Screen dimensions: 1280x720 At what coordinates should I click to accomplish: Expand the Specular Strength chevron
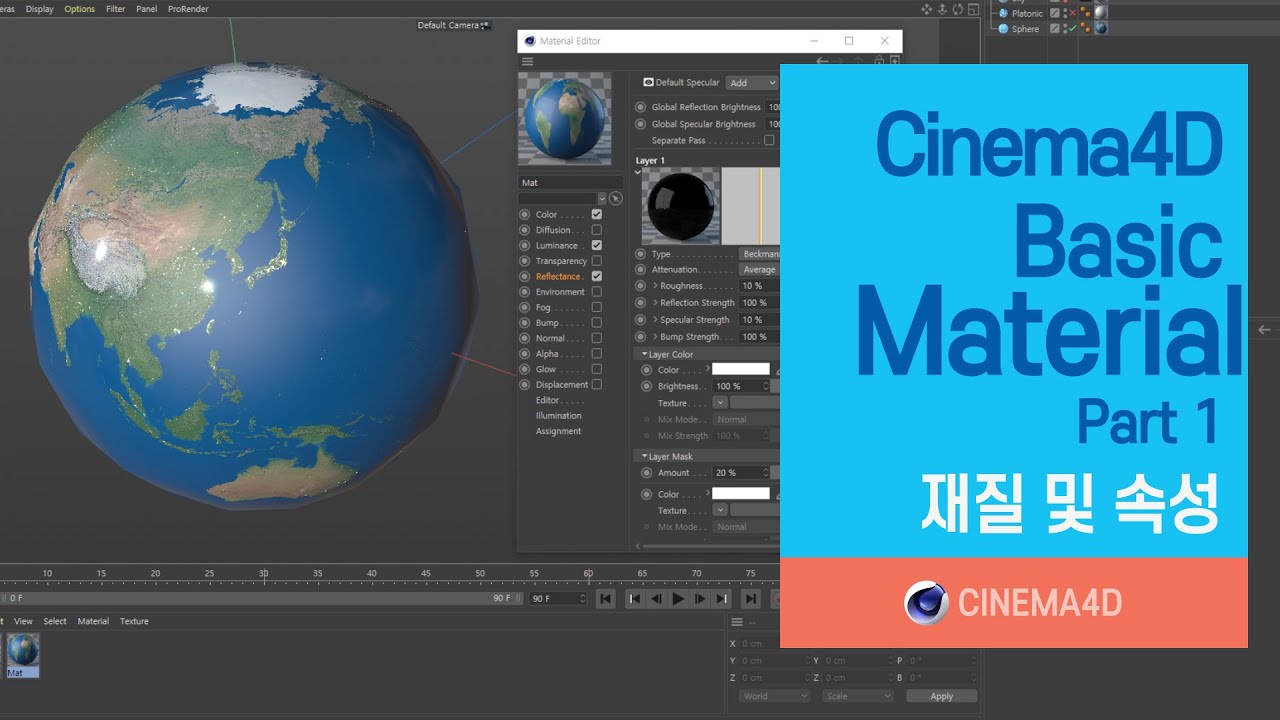pyautogui.click(x=656, y=320)
